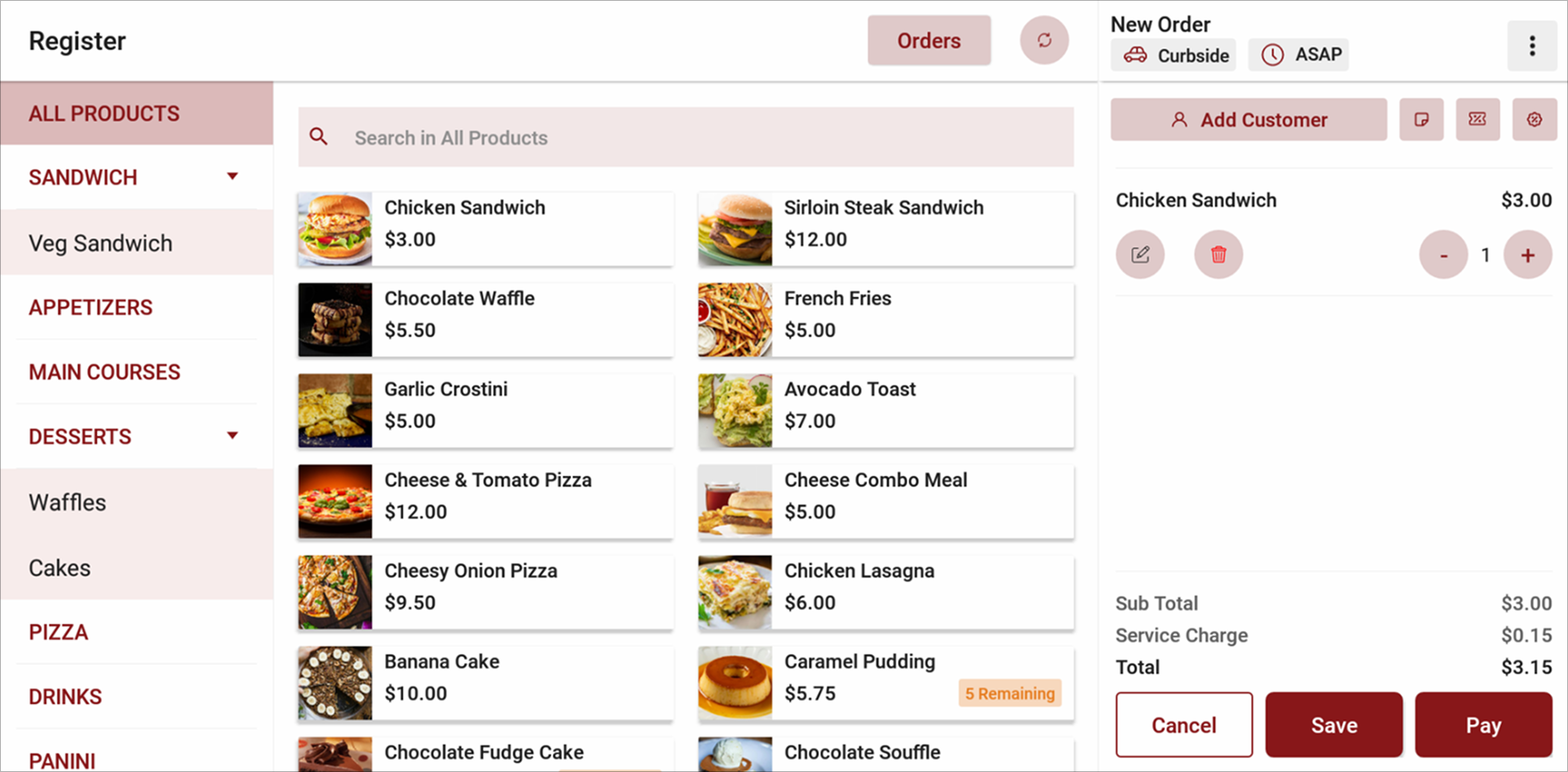This screenshot has width=1568, height=772.
Task: Open the Waffles subcategory
Action: (x=68, y=503)
